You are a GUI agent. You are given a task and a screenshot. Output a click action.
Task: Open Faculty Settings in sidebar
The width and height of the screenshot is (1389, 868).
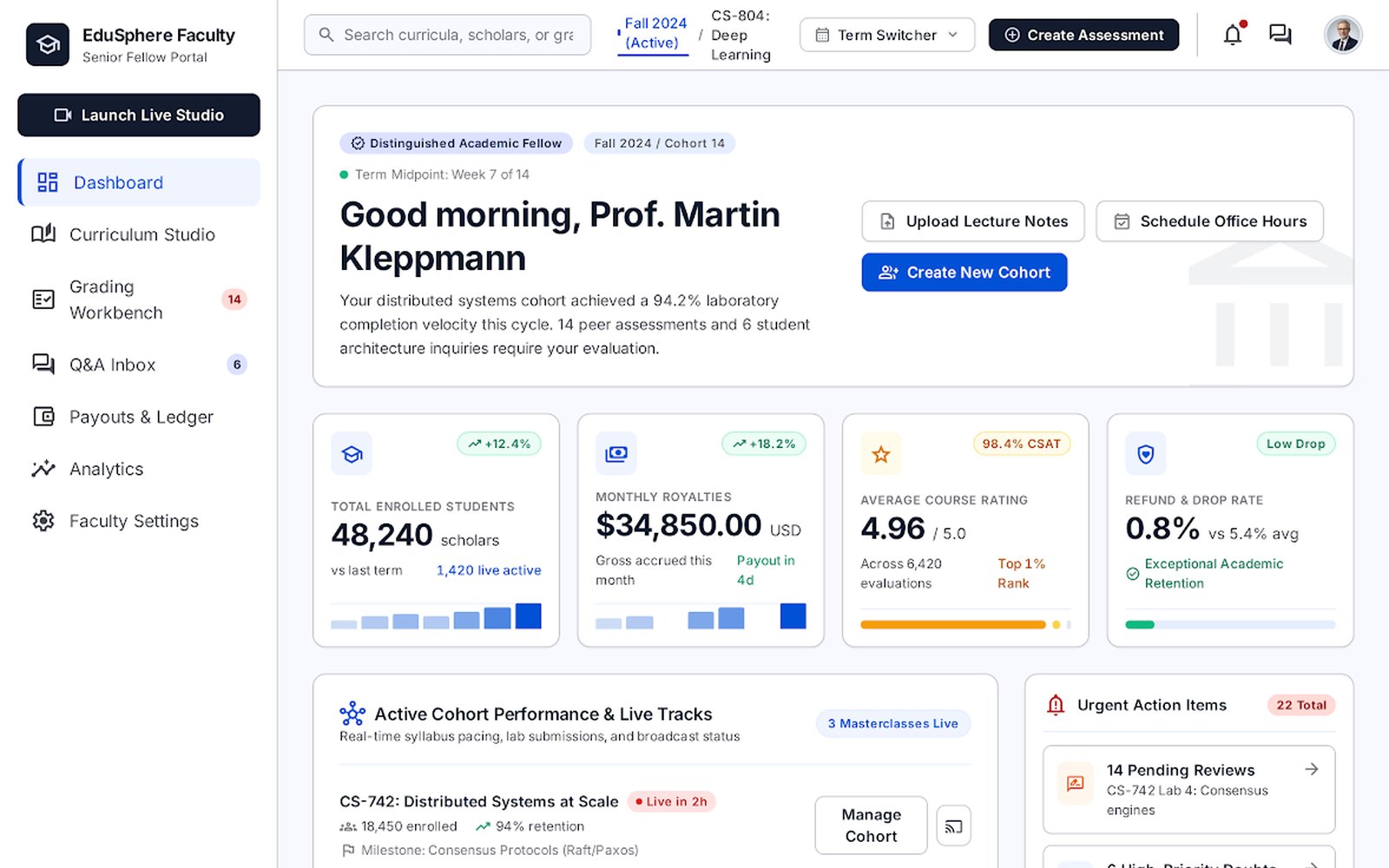(139, 521)
